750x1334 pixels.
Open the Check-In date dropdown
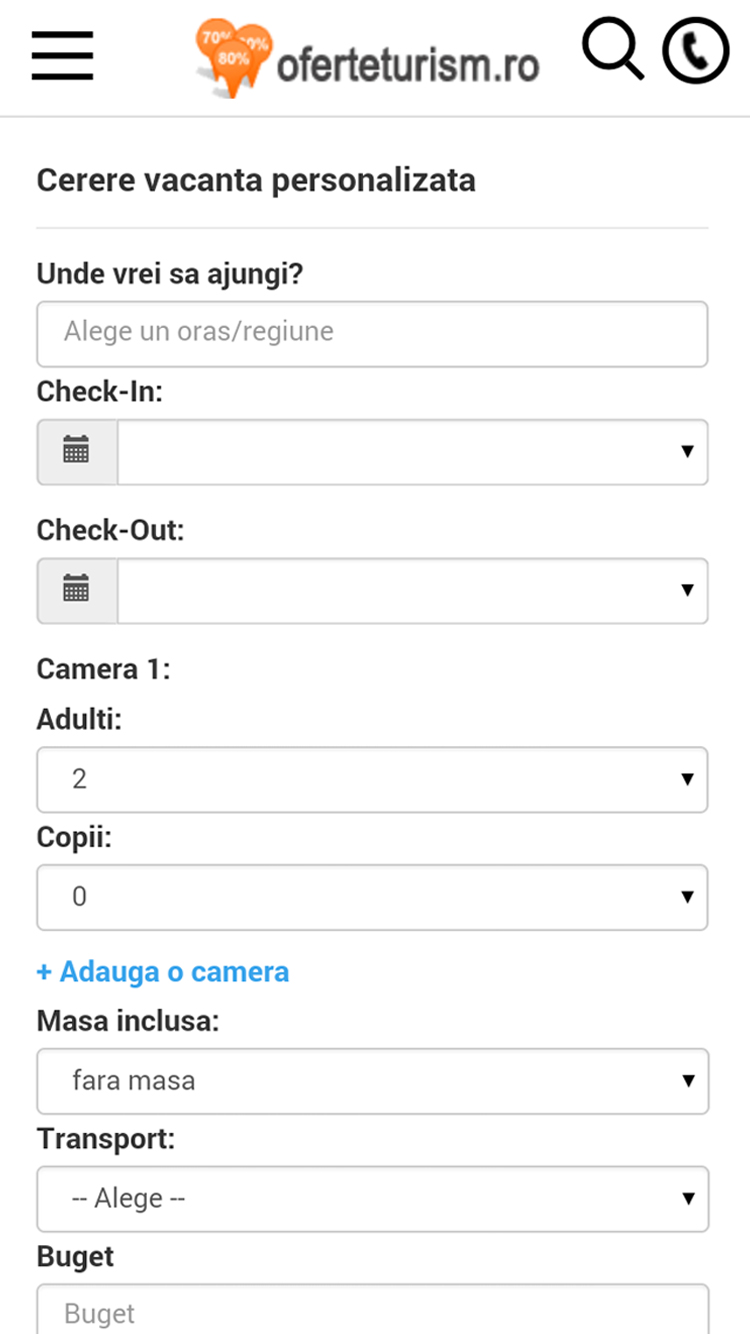(x=412, y=452)
